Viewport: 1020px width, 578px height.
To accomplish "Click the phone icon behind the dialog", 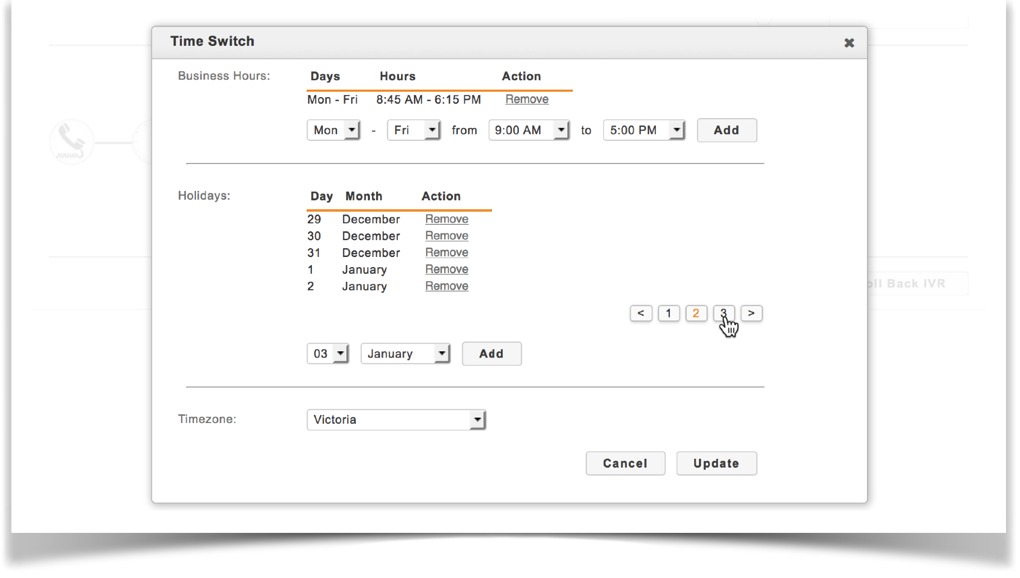I will coord(70,141).
